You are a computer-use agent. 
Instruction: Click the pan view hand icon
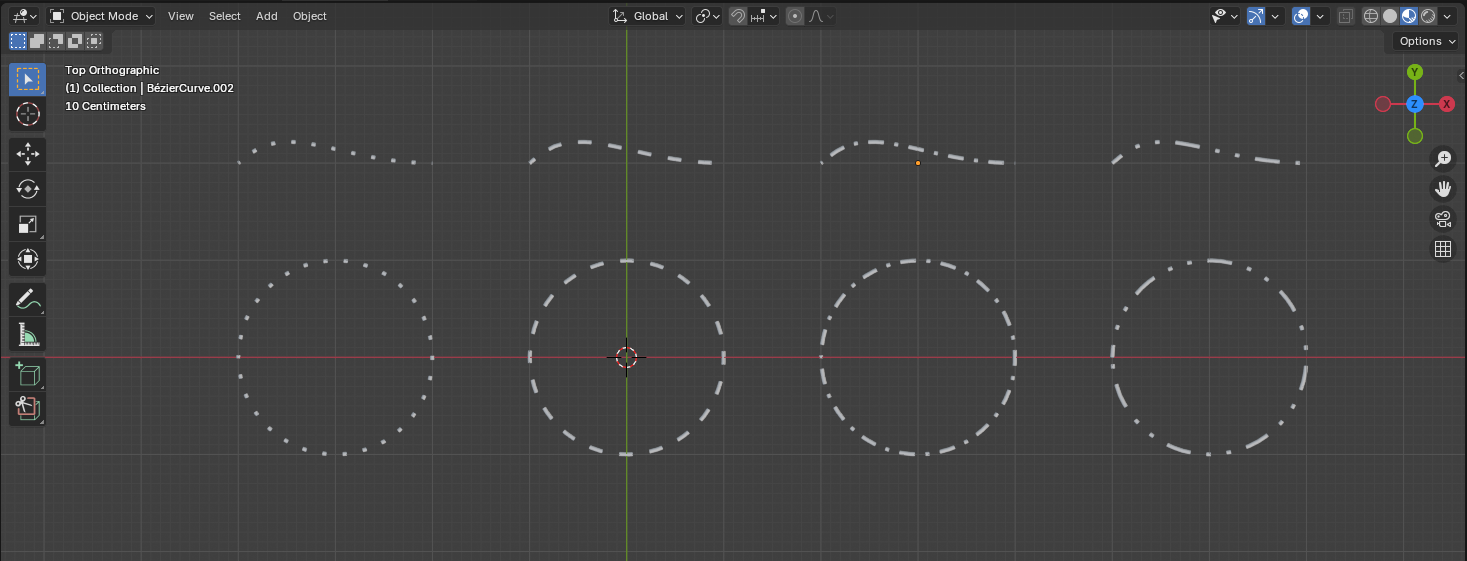coord(1443,189)
